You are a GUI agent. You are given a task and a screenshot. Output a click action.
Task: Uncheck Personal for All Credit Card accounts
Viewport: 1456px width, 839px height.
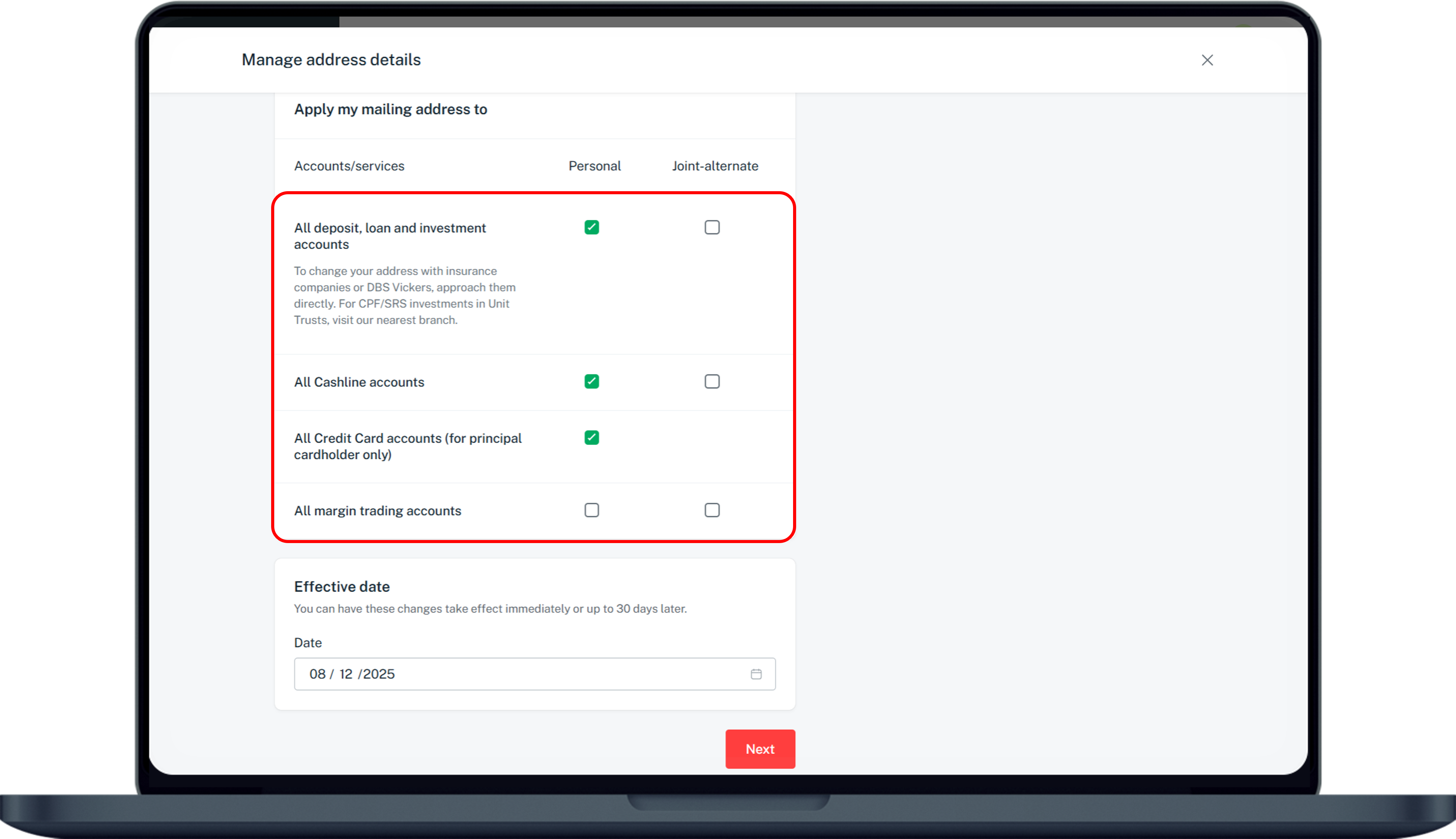pos(591,438)
